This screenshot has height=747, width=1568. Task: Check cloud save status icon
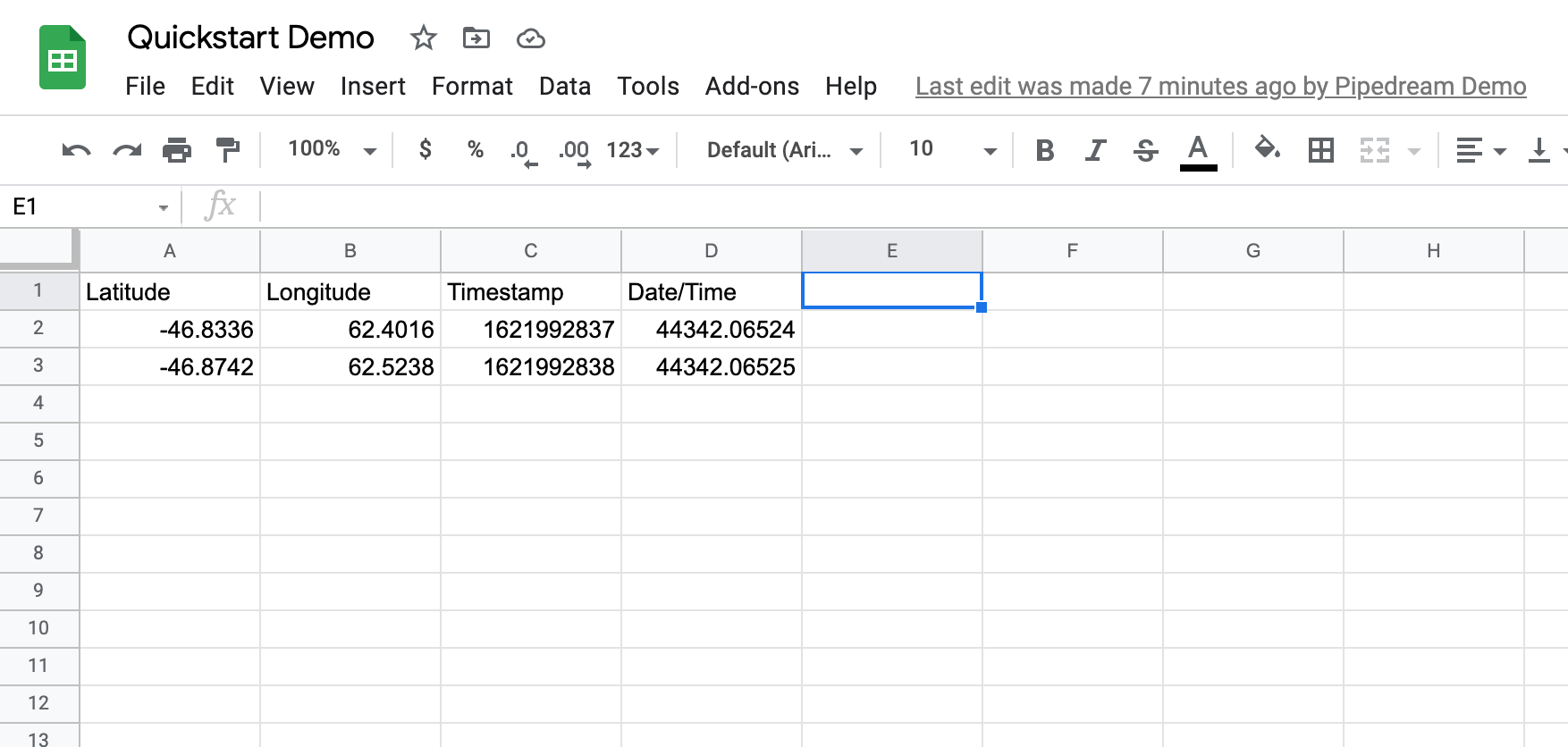click(530, 38)
